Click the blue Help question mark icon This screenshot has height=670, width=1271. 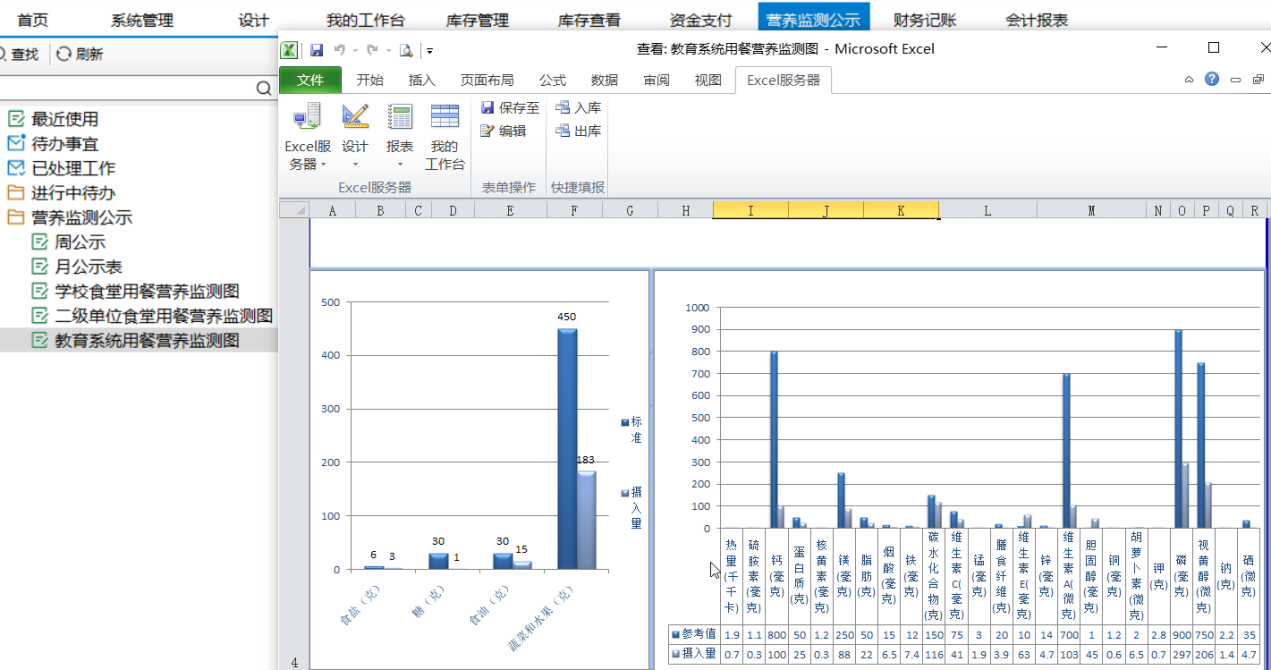tap(1212, 79)
